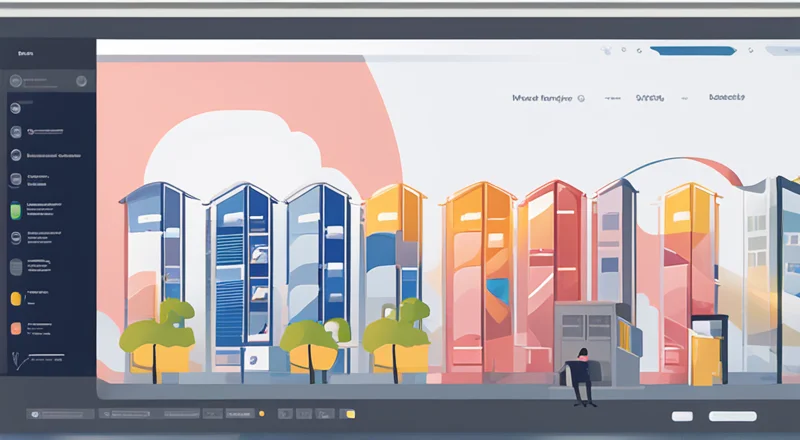Click the yellow icon in the left sidebar

tap(15, 298)
